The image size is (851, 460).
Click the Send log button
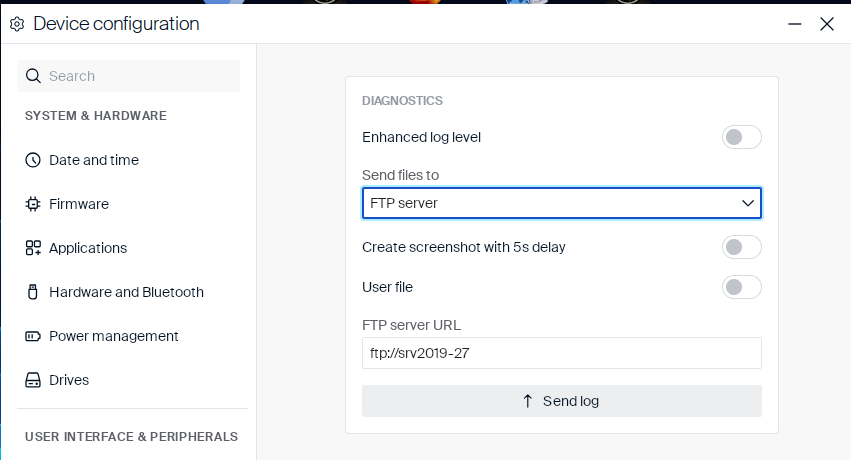pos(562,401)
